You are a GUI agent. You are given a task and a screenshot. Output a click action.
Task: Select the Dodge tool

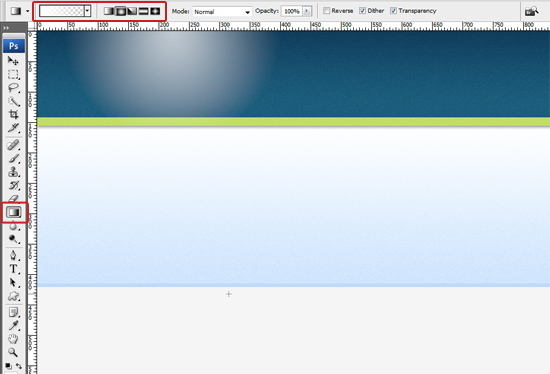click(13, 239)
